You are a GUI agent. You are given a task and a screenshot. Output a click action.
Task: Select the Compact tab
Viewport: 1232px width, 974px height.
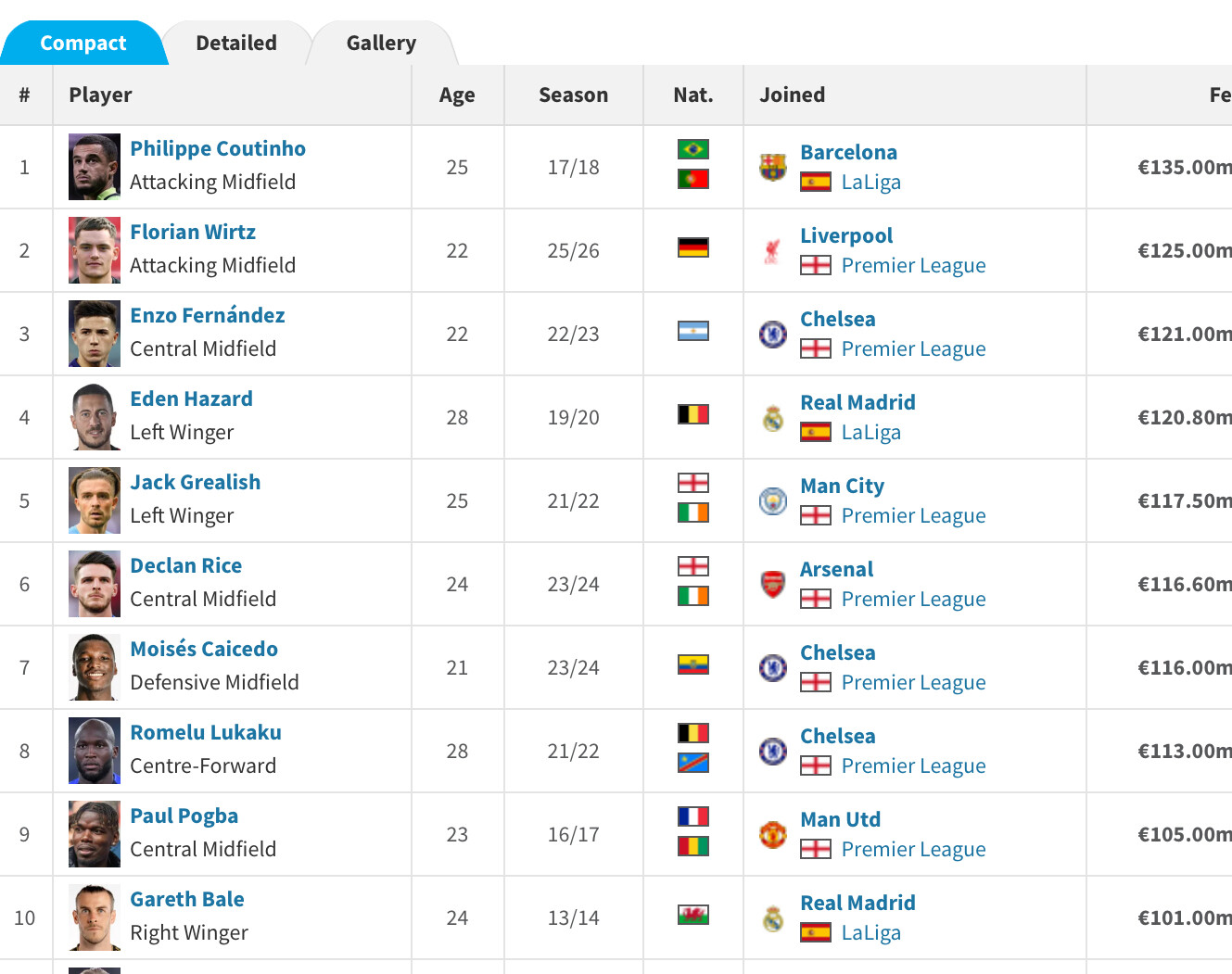tap(83, 43)
